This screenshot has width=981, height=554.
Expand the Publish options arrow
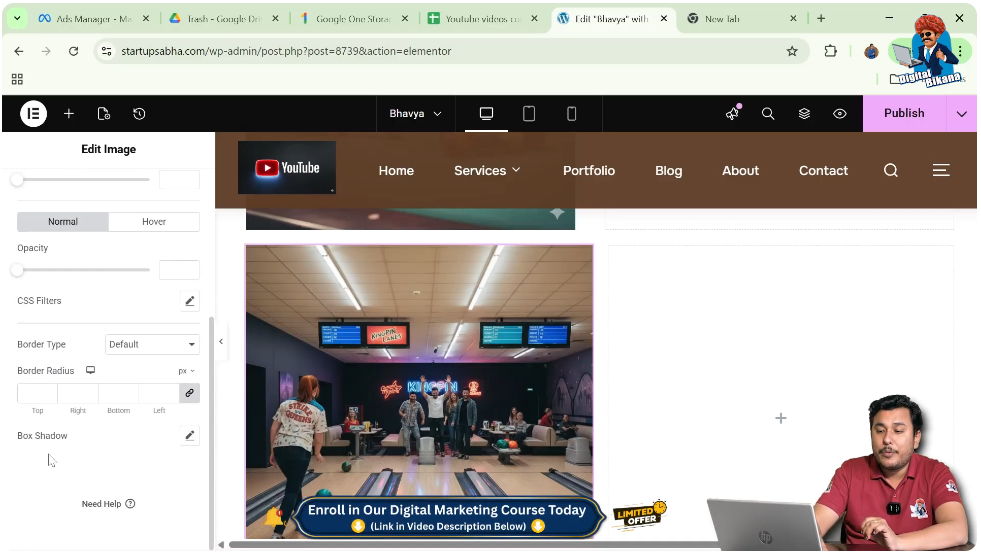click(x=961, y=114)
